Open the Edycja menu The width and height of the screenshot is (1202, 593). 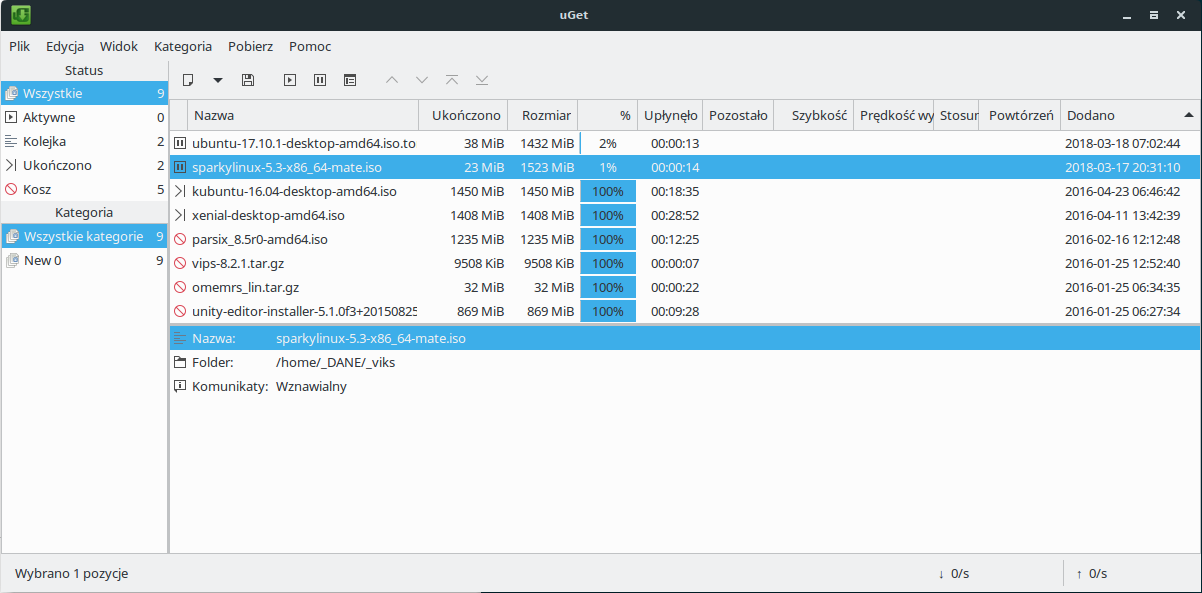[65, 46]
